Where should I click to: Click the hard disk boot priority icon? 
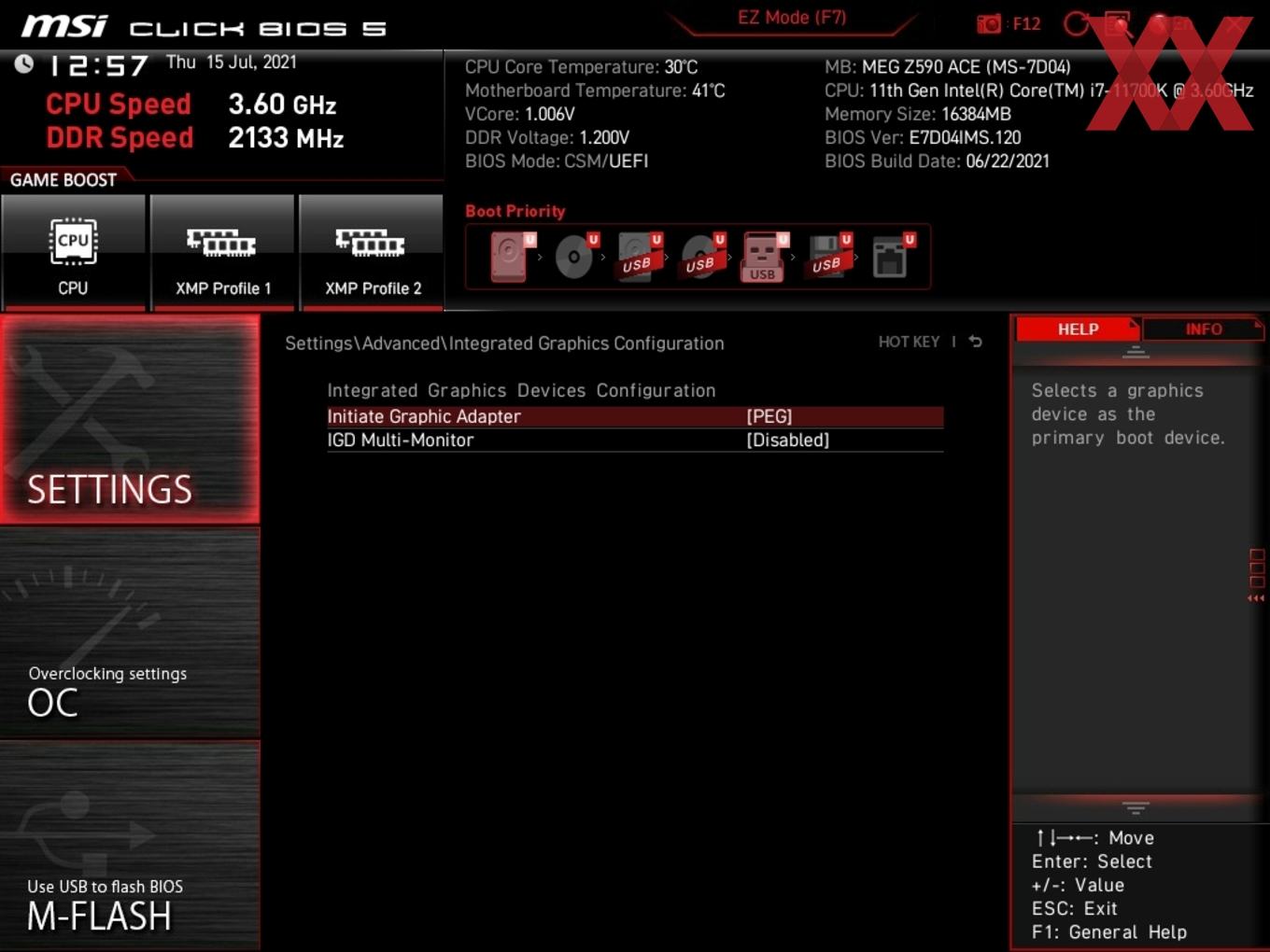pyautogui.click(x=512, y=257)
